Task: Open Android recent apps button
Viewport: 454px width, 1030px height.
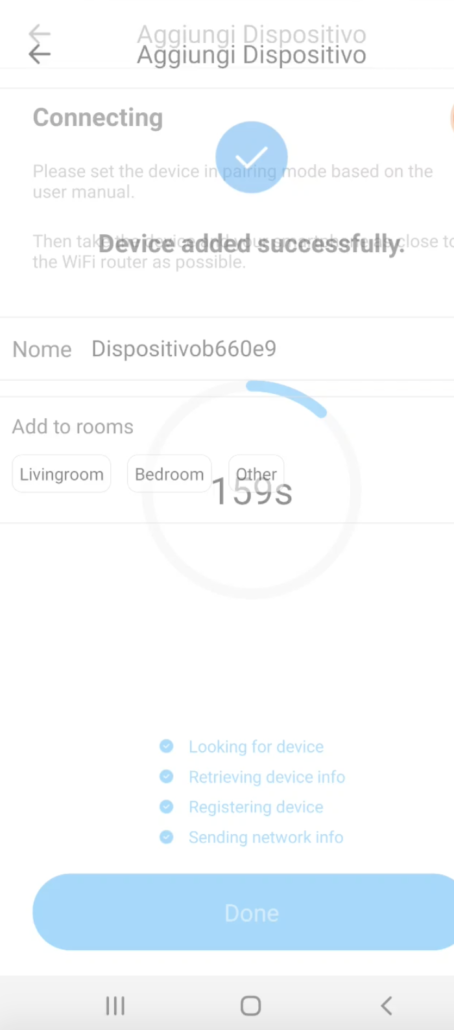Action: coord(115,1005)
